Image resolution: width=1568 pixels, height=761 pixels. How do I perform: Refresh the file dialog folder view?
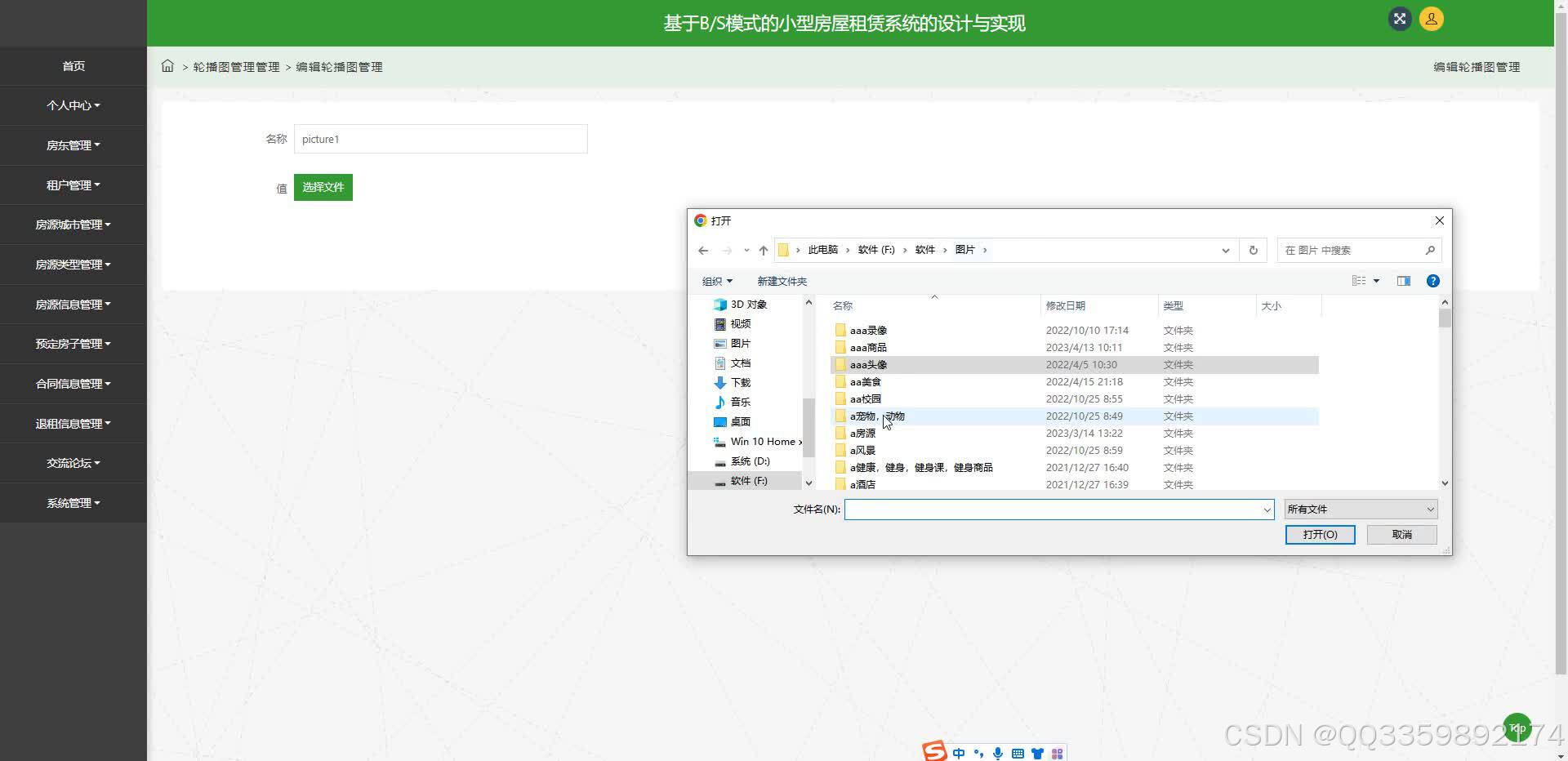1254,250
